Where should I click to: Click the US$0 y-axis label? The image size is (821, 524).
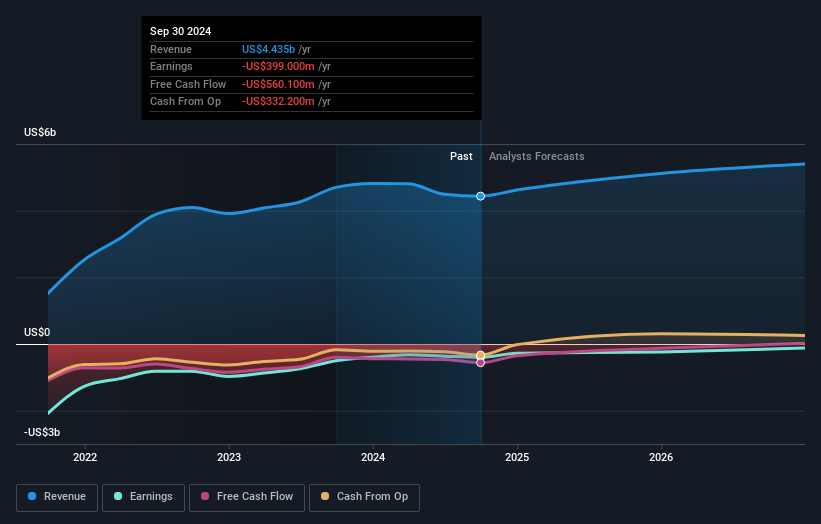[x=37, y=332]
